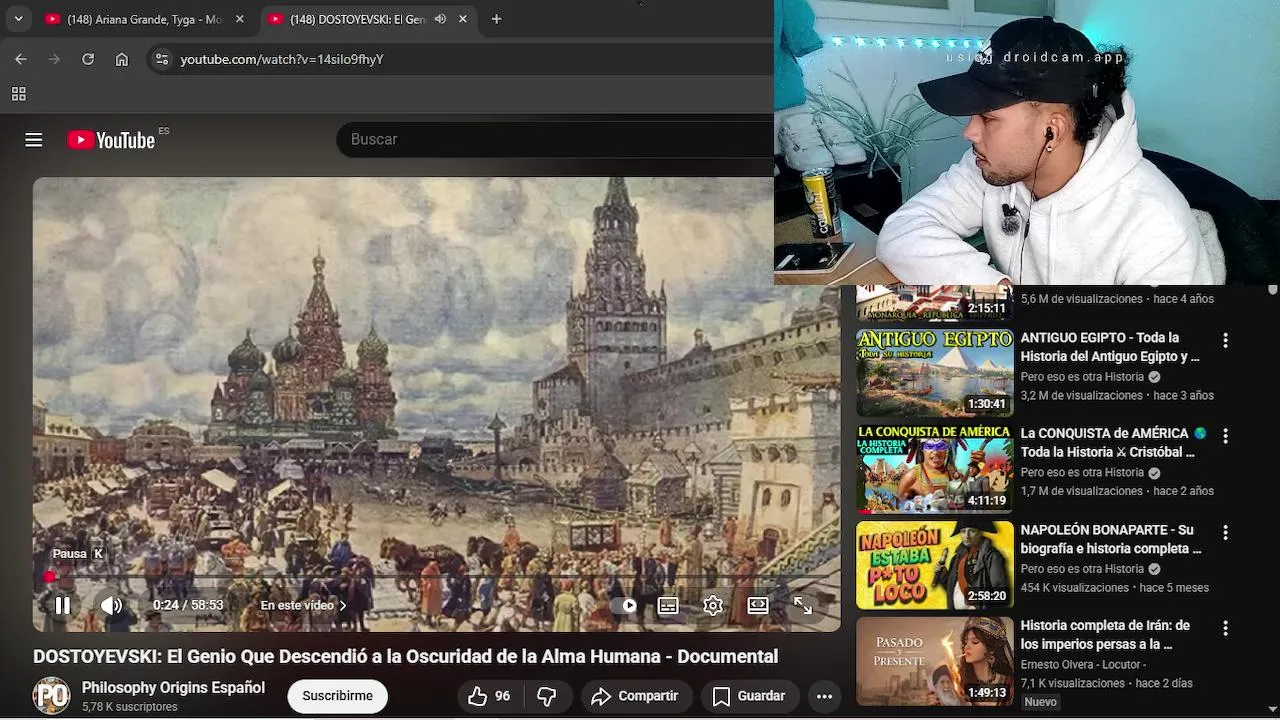
Task: Open 'Historia completa de Irán' video title
Action: [x=1105, y=635]
